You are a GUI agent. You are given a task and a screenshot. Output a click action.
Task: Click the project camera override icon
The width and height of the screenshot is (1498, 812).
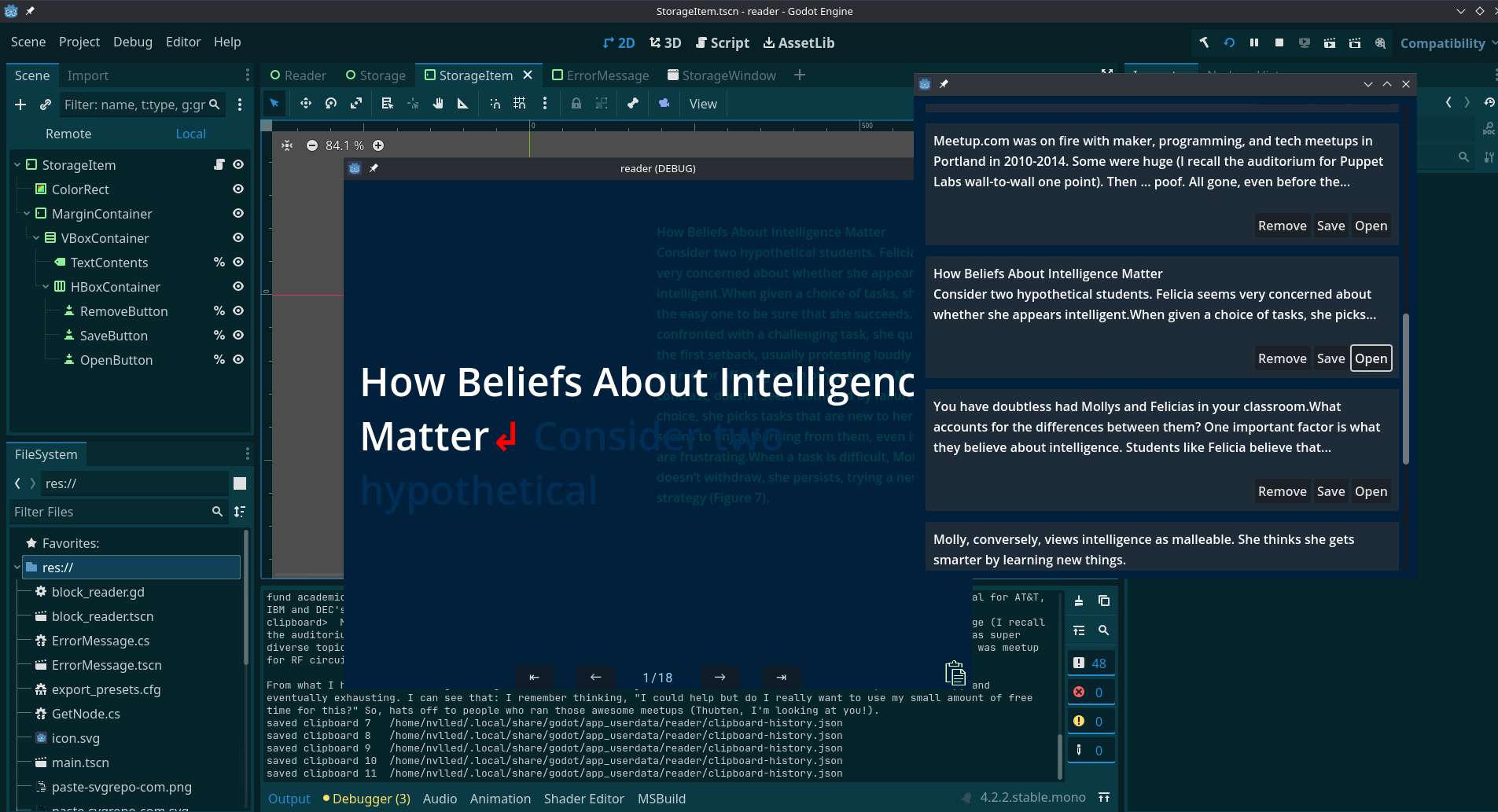point(664,104)
